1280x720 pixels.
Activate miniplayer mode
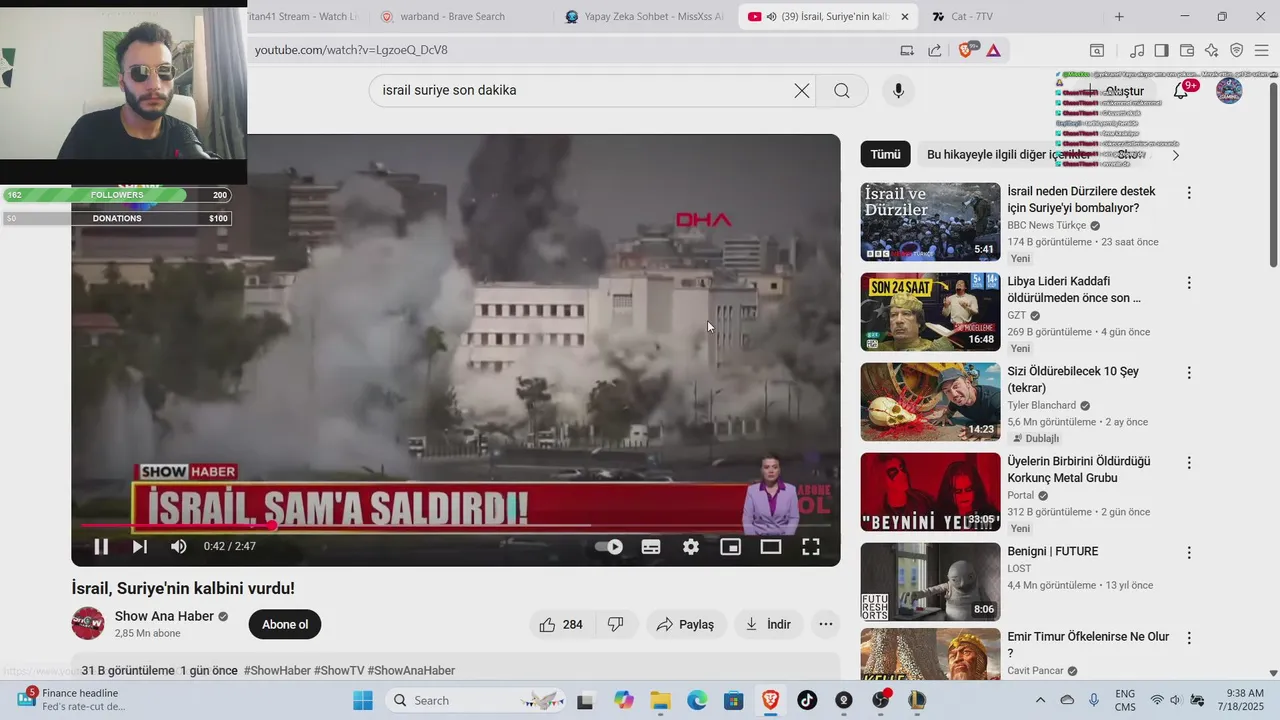point(731,547)
